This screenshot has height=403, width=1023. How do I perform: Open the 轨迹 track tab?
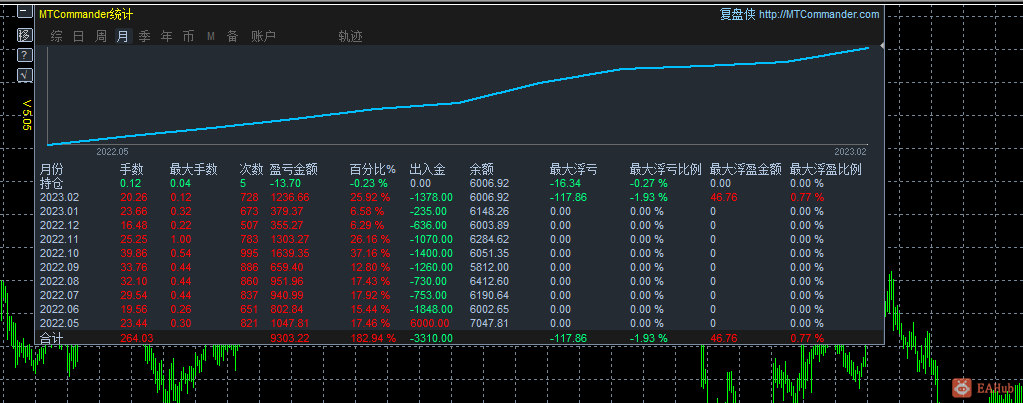tap(350, 37)
